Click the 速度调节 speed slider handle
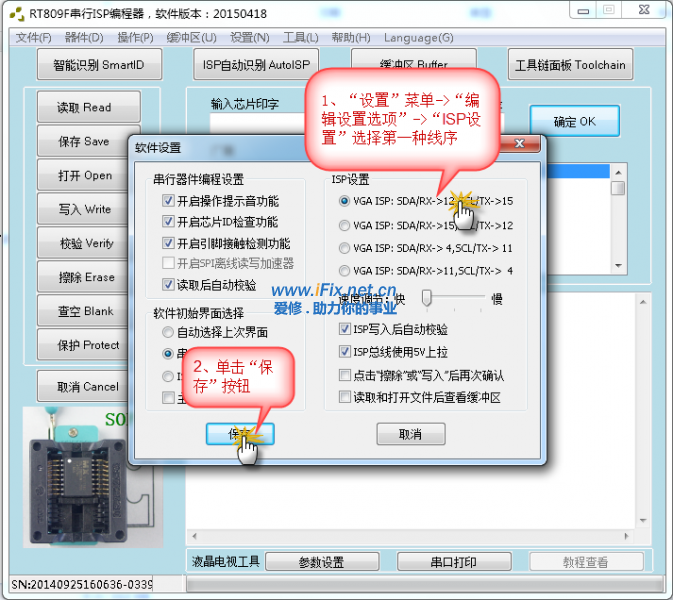This screenshot has width=673, height=600. click(x=426, y=297)
